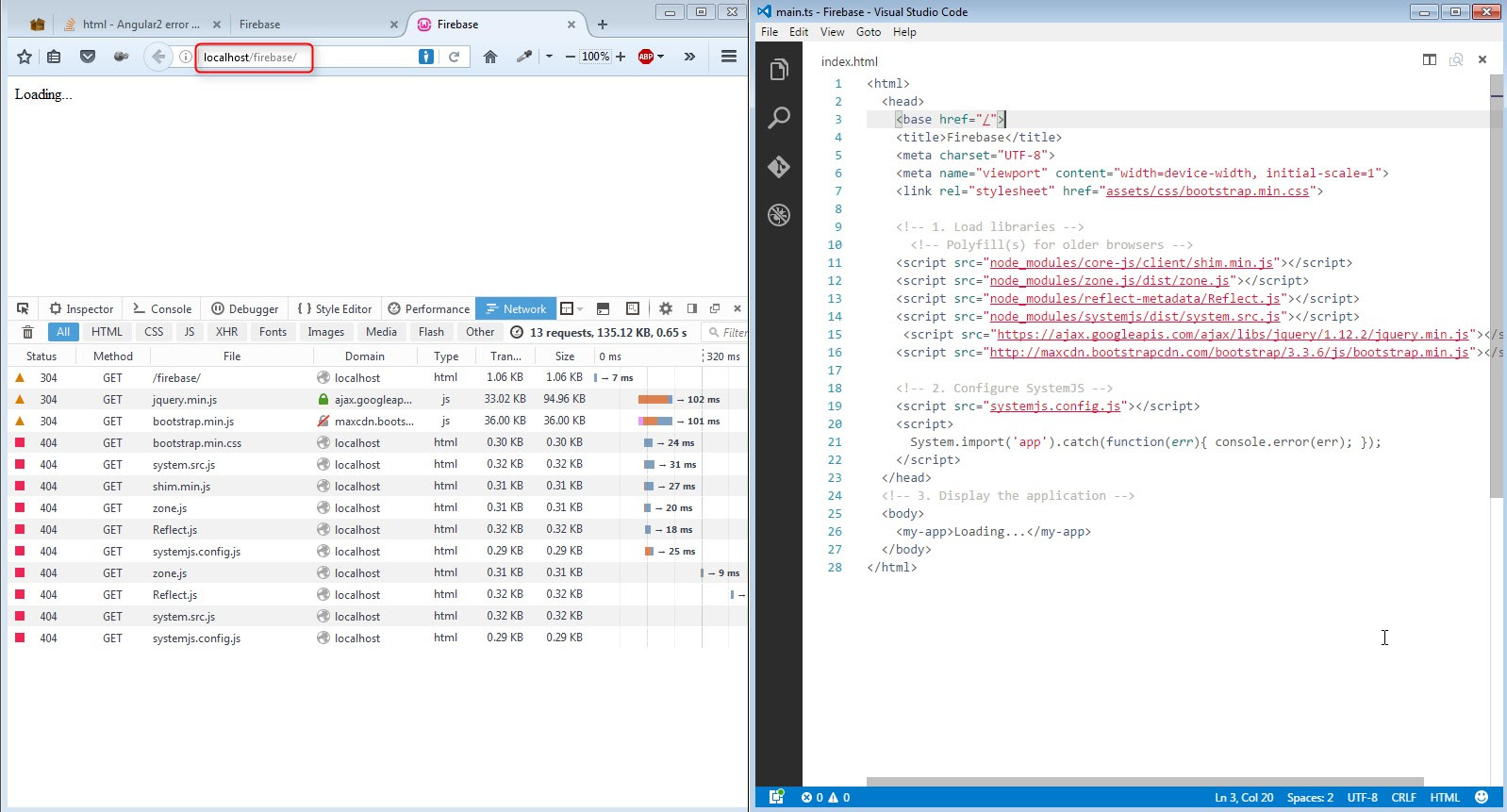Open the devtools frame selector dropdown
This screenshot has height=812, width=1507.
(571, 308)
